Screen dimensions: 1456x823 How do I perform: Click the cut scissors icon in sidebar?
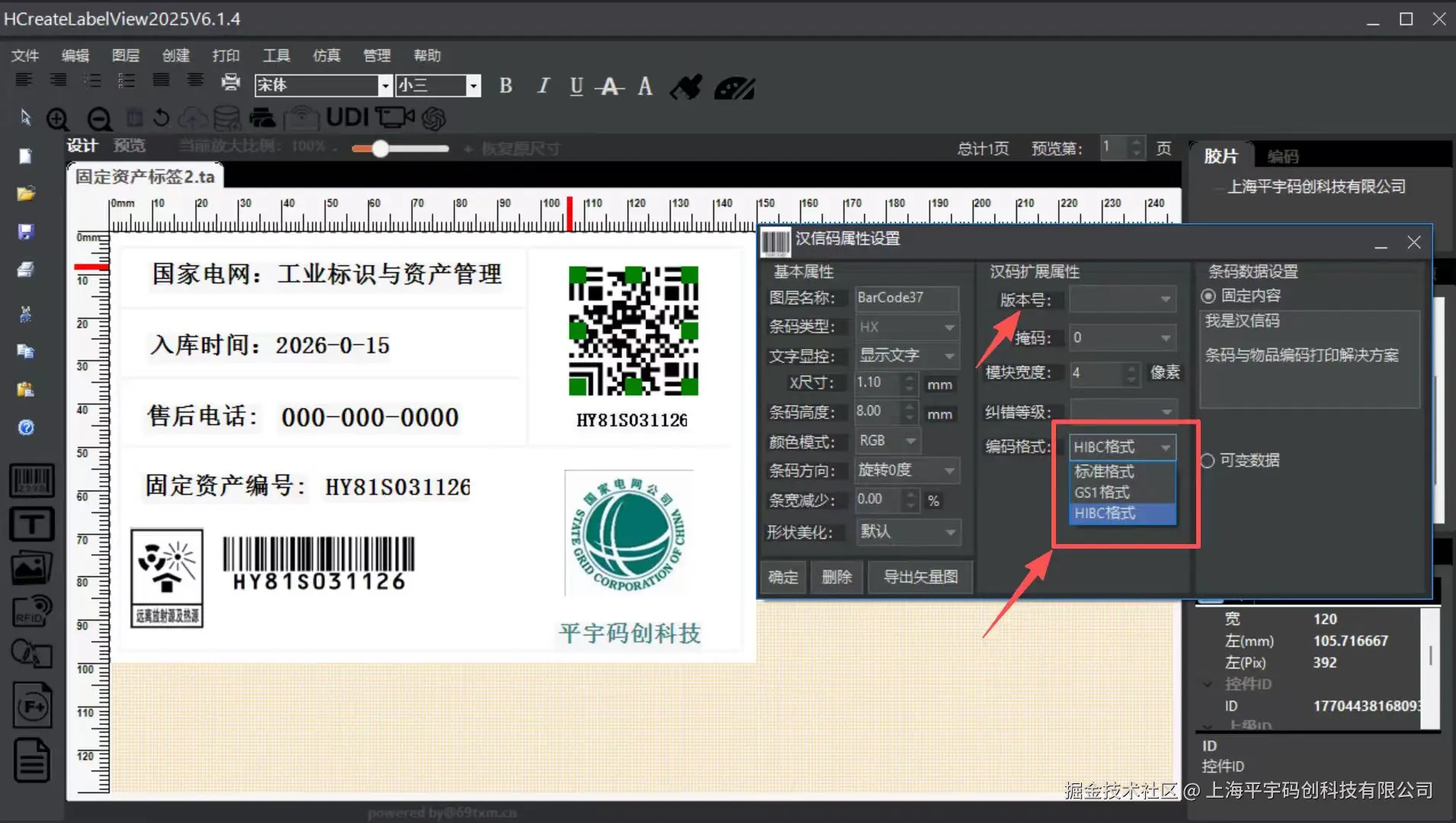[25, 313]
